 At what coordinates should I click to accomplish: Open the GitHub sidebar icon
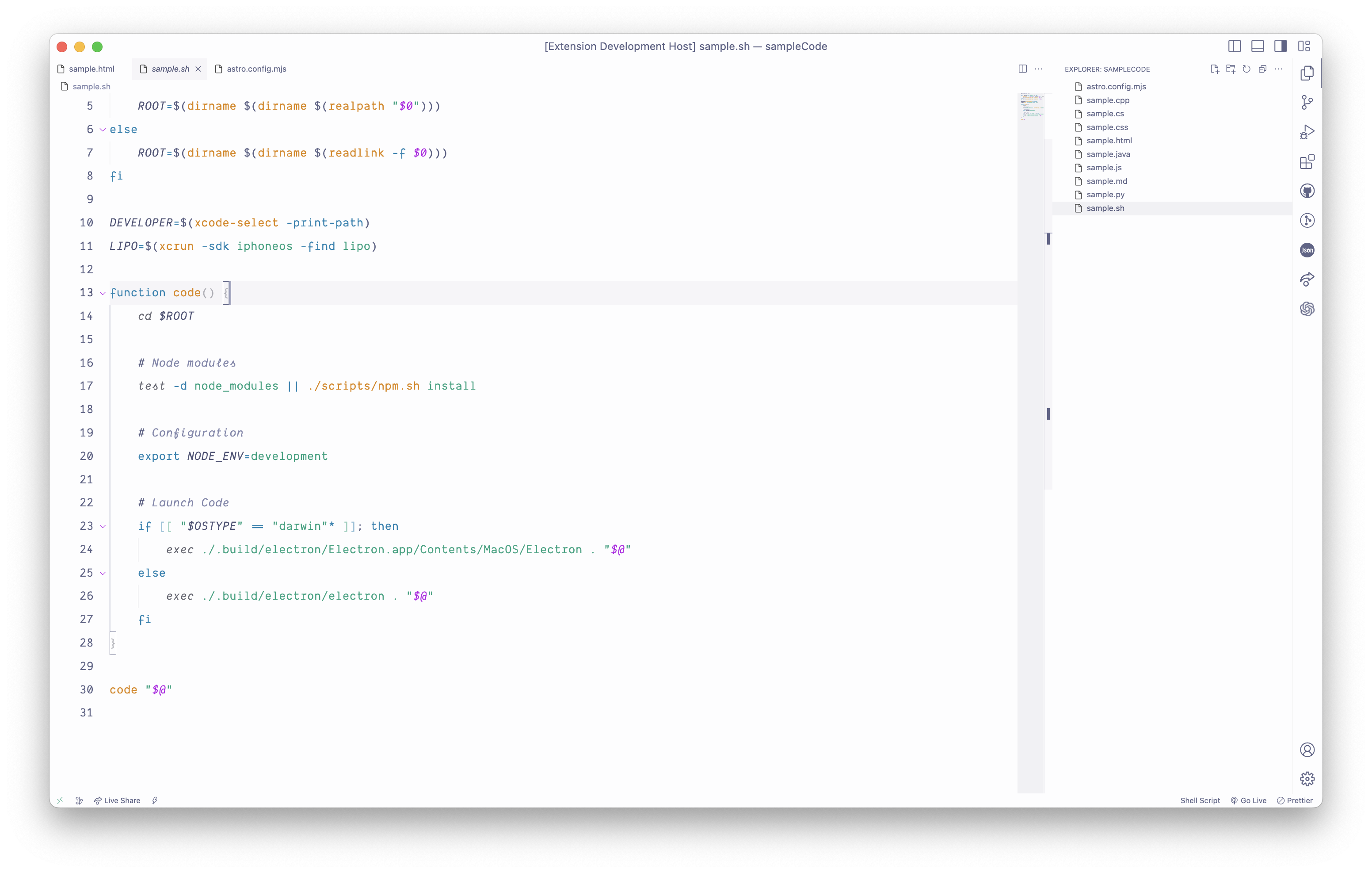(x=1307, y=191)
